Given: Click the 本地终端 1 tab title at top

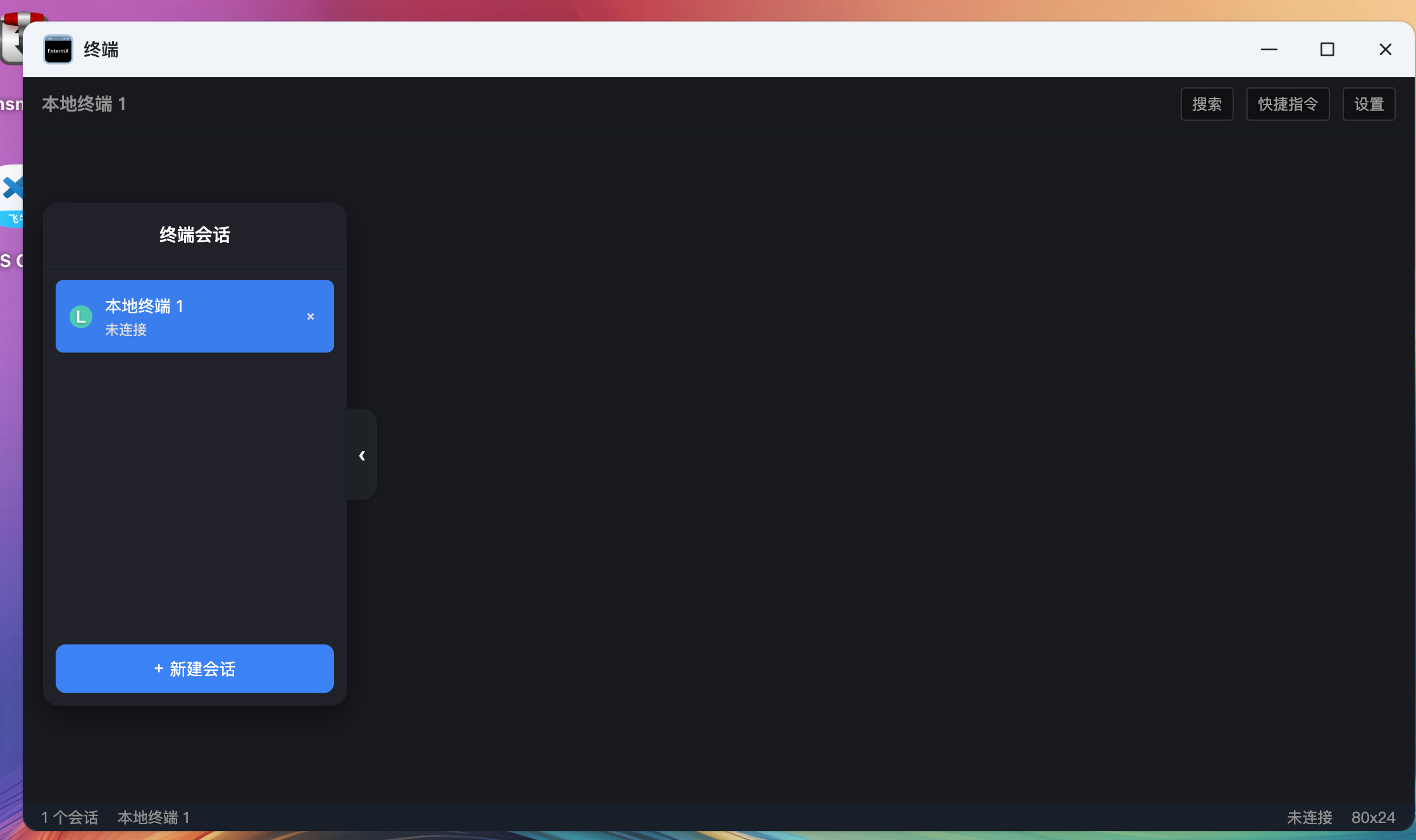Looking at the screenshot, I should (84, 104).
